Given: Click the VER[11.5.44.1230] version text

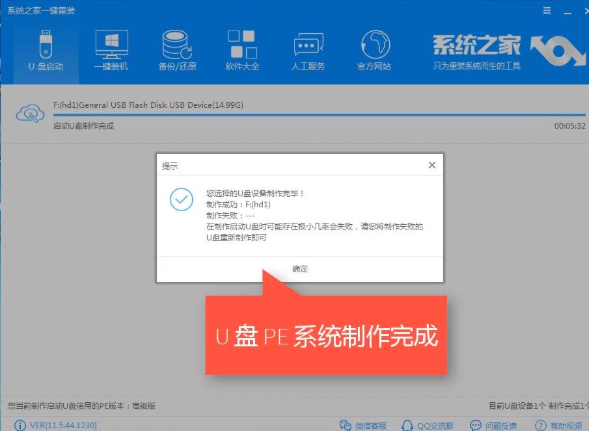Looking at the screenshot, I should pyautogui.click(x=63, y=425).
